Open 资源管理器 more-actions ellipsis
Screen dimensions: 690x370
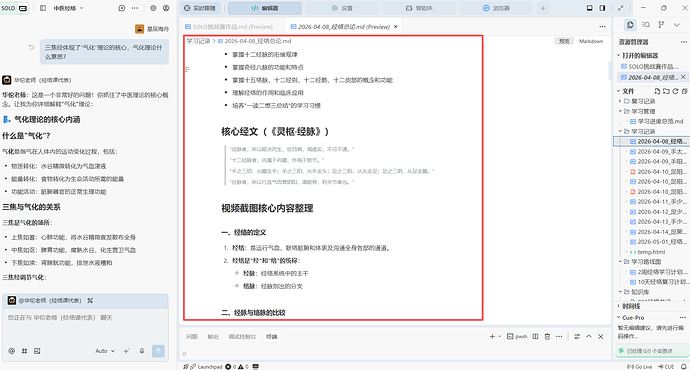683,42
